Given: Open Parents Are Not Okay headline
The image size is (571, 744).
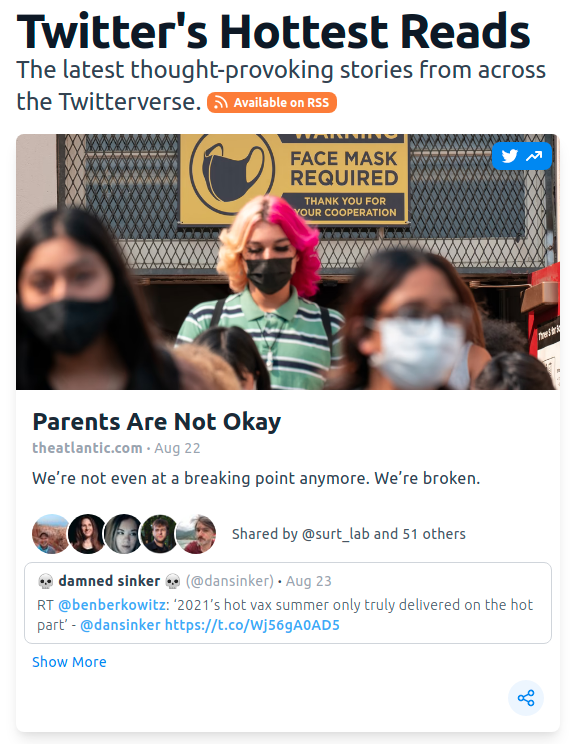Looking at the screenshot, I should pyautogui.click(x=157, y=422).
